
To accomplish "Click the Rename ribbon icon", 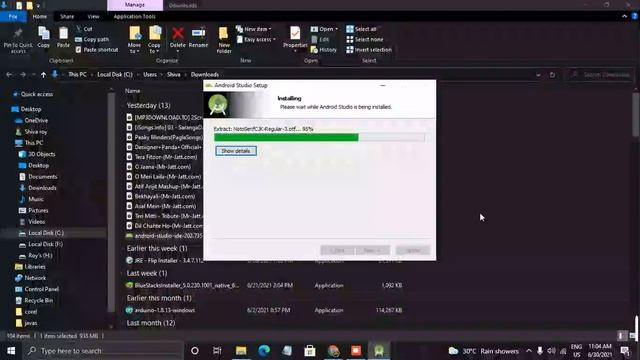I will click(198, 38).
